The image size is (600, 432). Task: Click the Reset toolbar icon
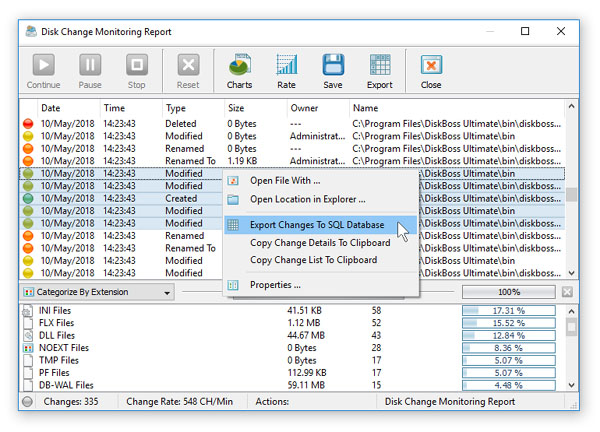pyautogui.click(x=188, y=65)
